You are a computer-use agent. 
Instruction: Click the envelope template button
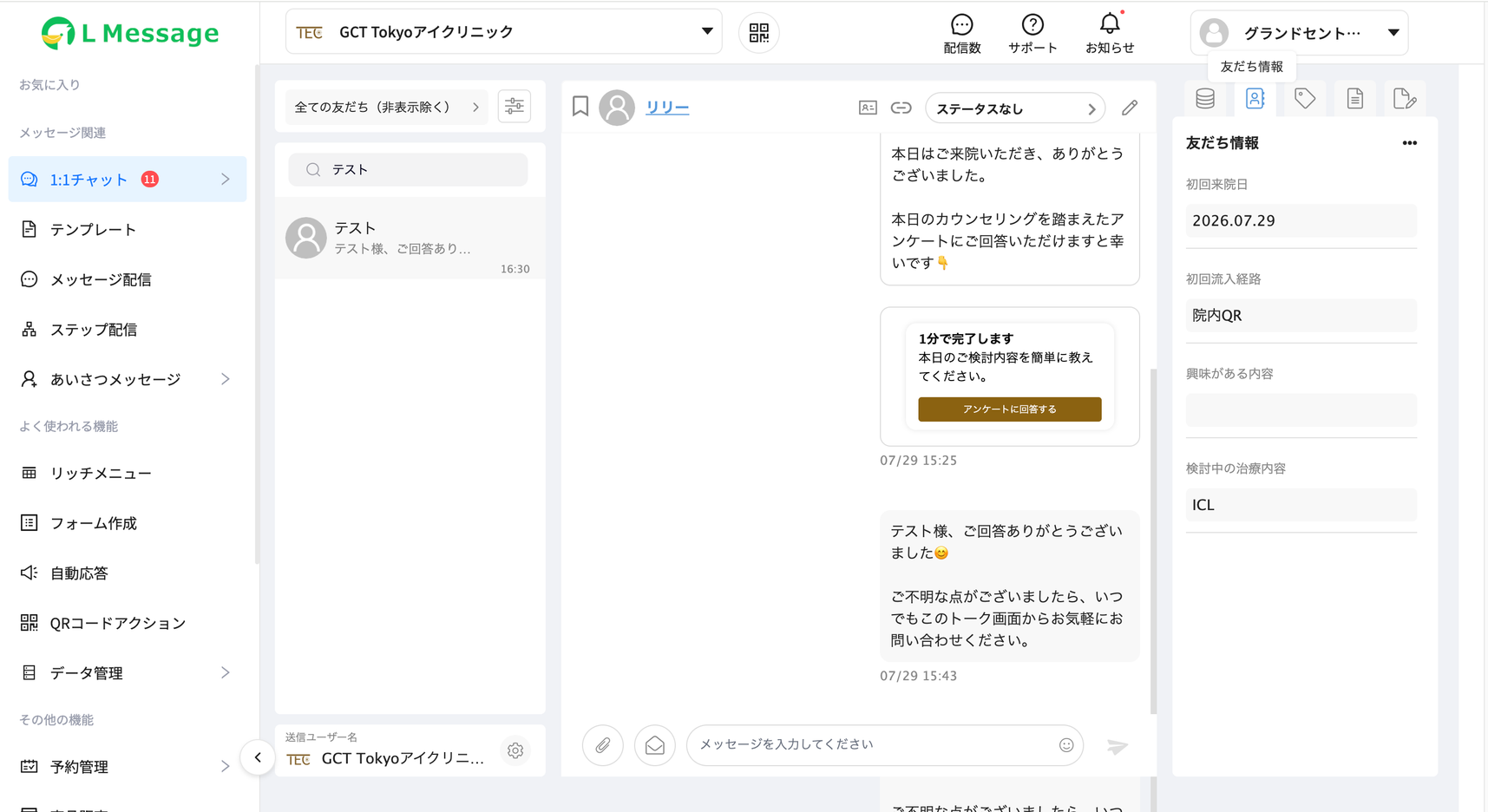coord(655,745)
